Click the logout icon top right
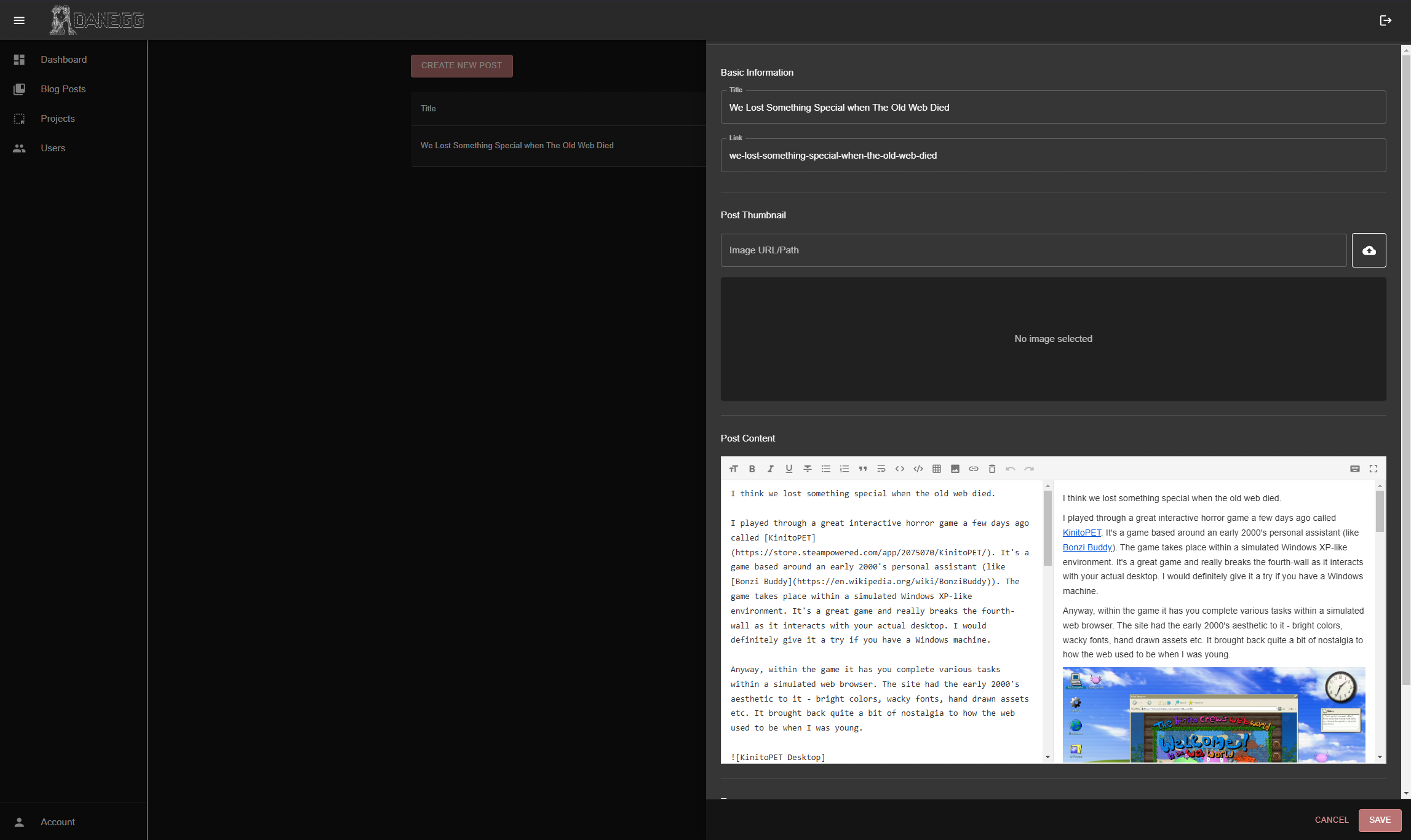This screenshot has height=840, width=1411. click(x=1385, y=20)
